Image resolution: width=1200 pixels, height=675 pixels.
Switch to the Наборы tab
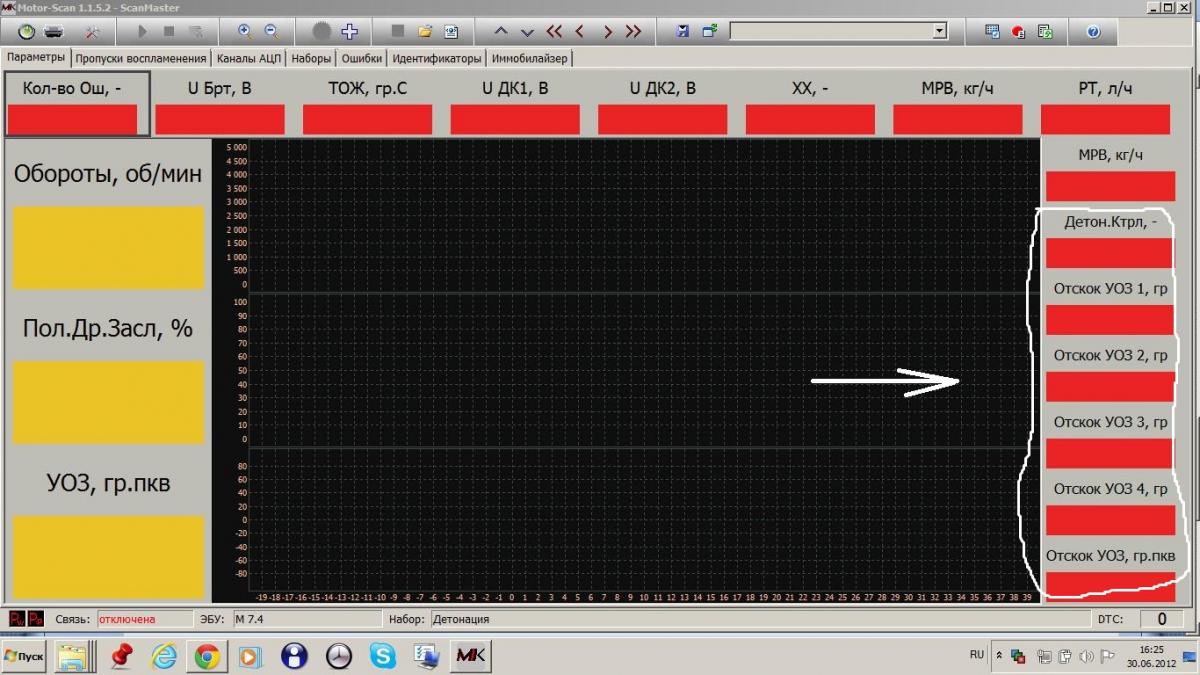pos(311,58)
